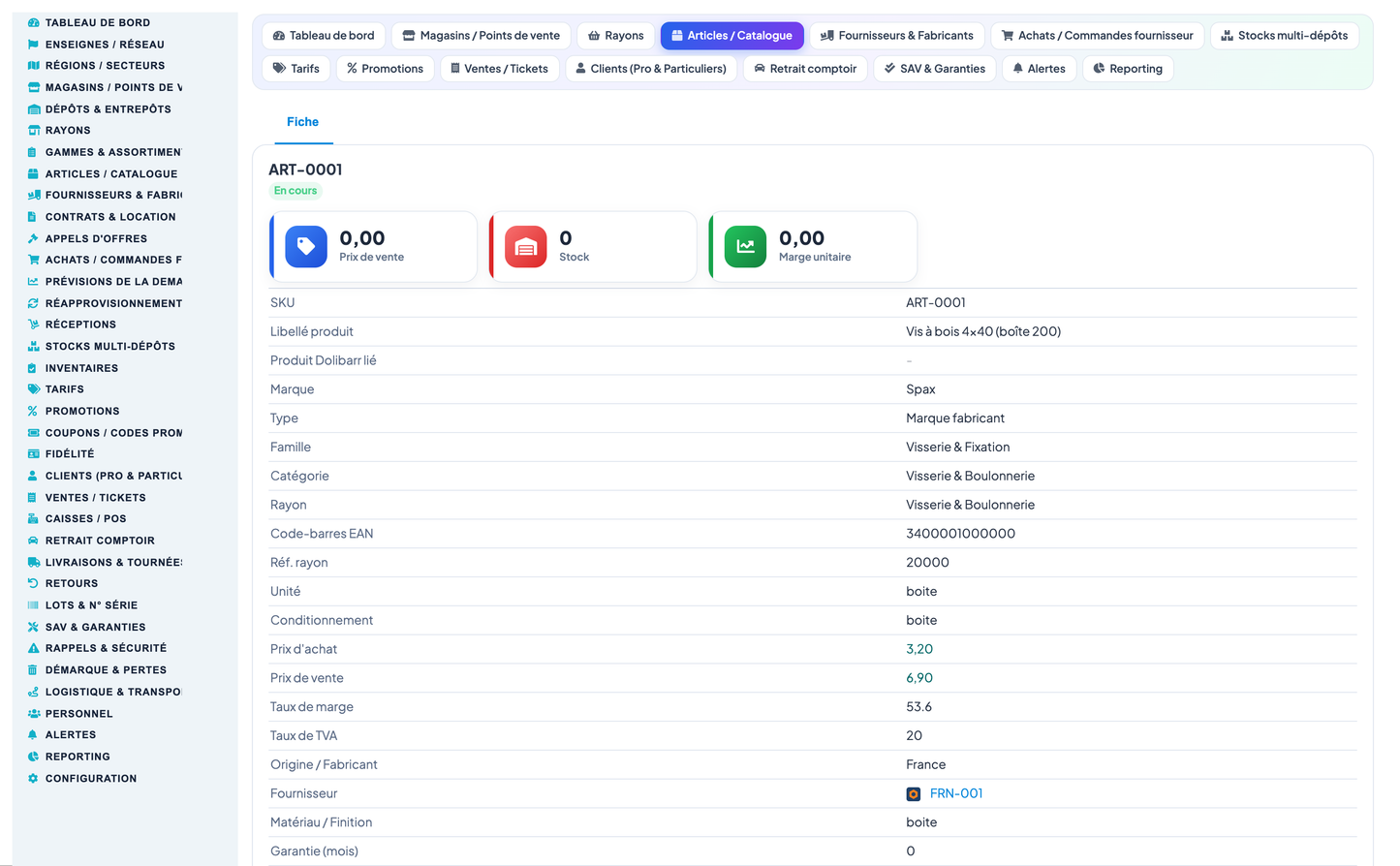Screen dimensions: 1400x866
Task: Open Coupons / Codes promo in sidebar
Action: (113, 433)
